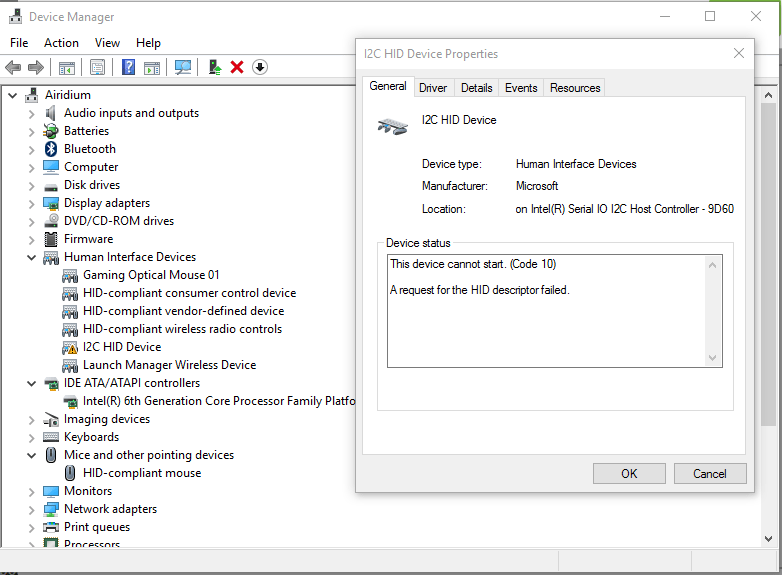Click the Firmware chip icon
Screen dimensions: 782x575
51,239
